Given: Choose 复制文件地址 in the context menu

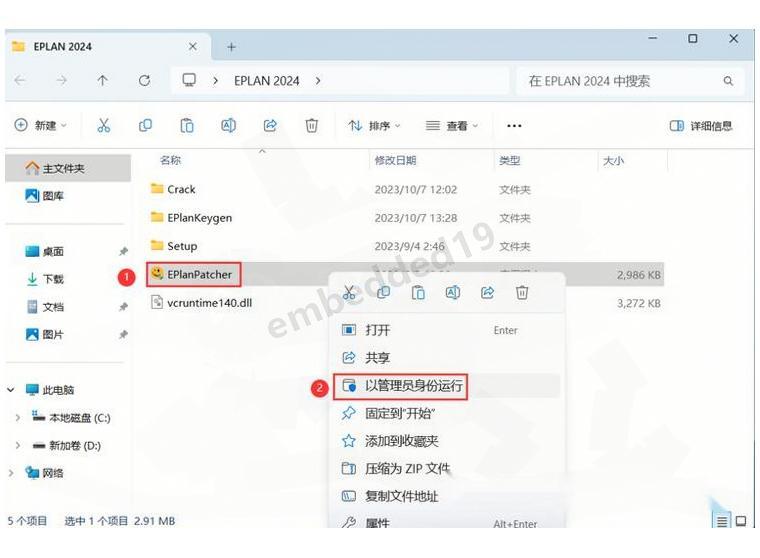Looking at the screenshot, I should (x=447, y=496).
